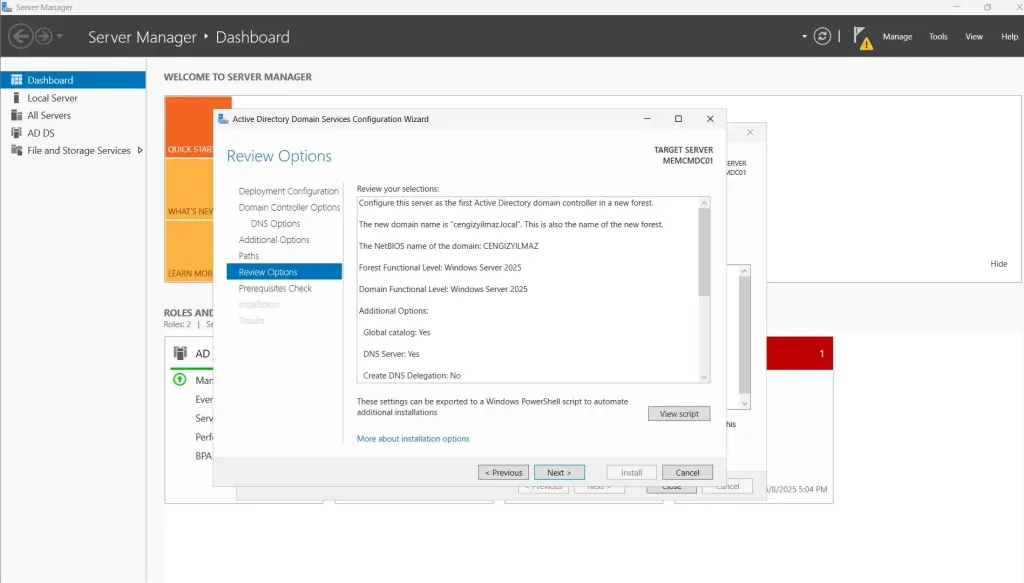Click the review selections scrollbar thumb

(703, 252)
